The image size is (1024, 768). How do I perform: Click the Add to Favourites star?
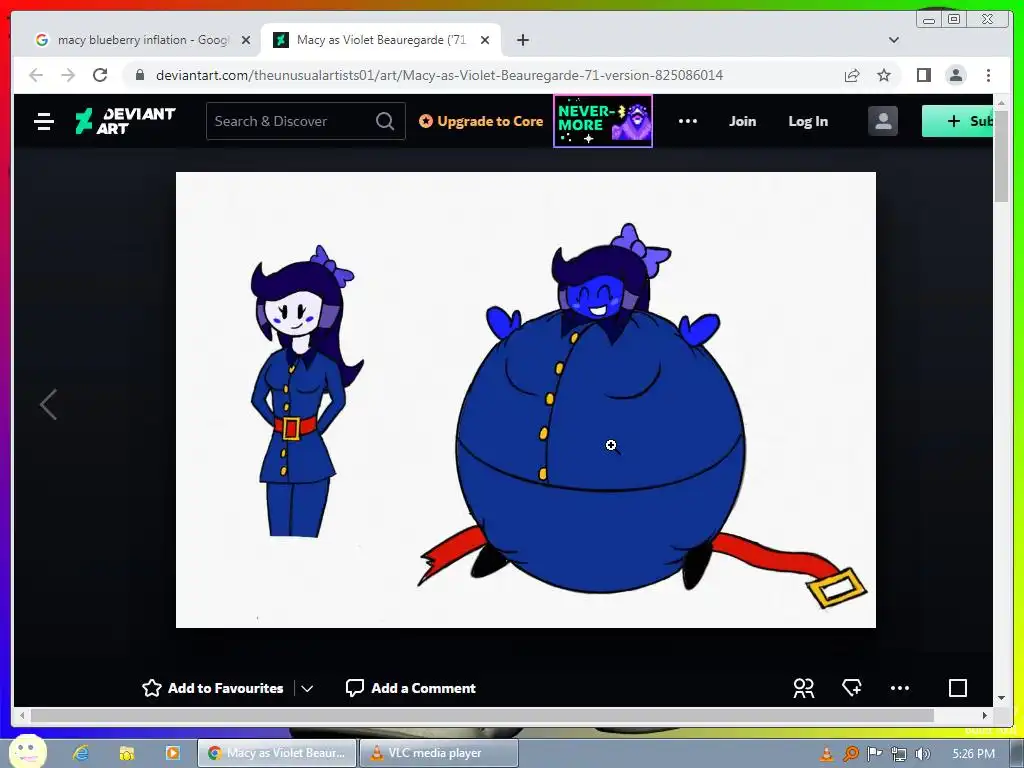[x=152, y=688]
